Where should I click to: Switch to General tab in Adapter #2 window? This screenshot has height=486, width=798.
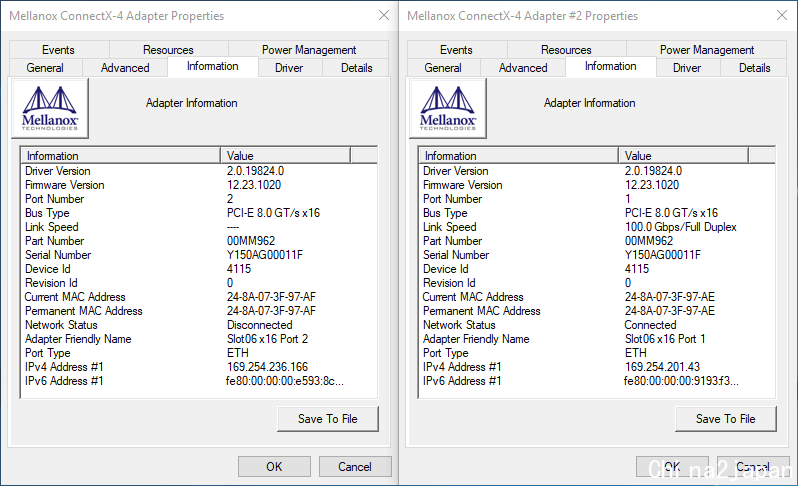[x=443, y=68]
